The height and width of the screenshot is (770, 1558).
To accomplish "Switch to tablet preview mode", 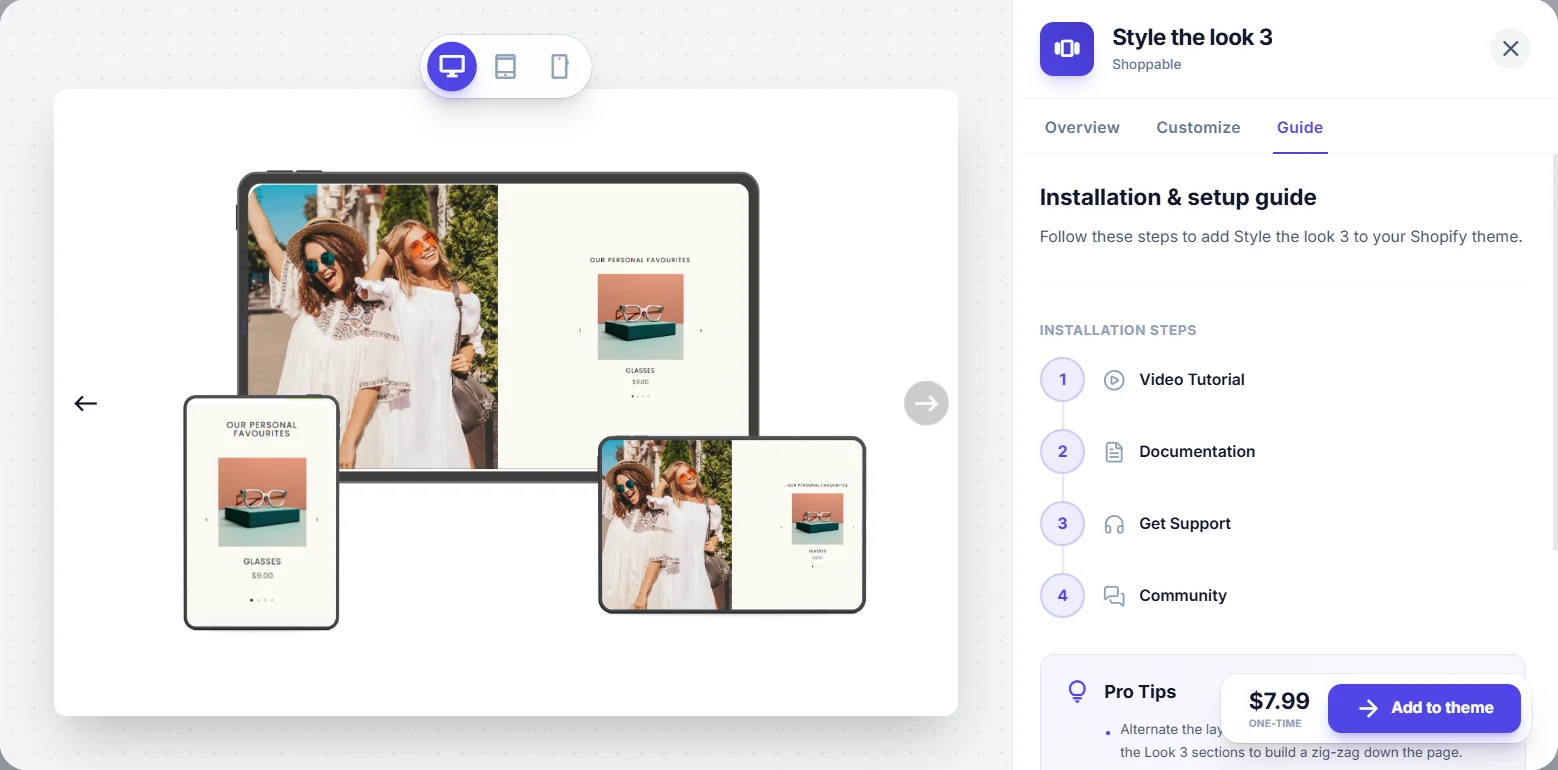I will [506, 67].
